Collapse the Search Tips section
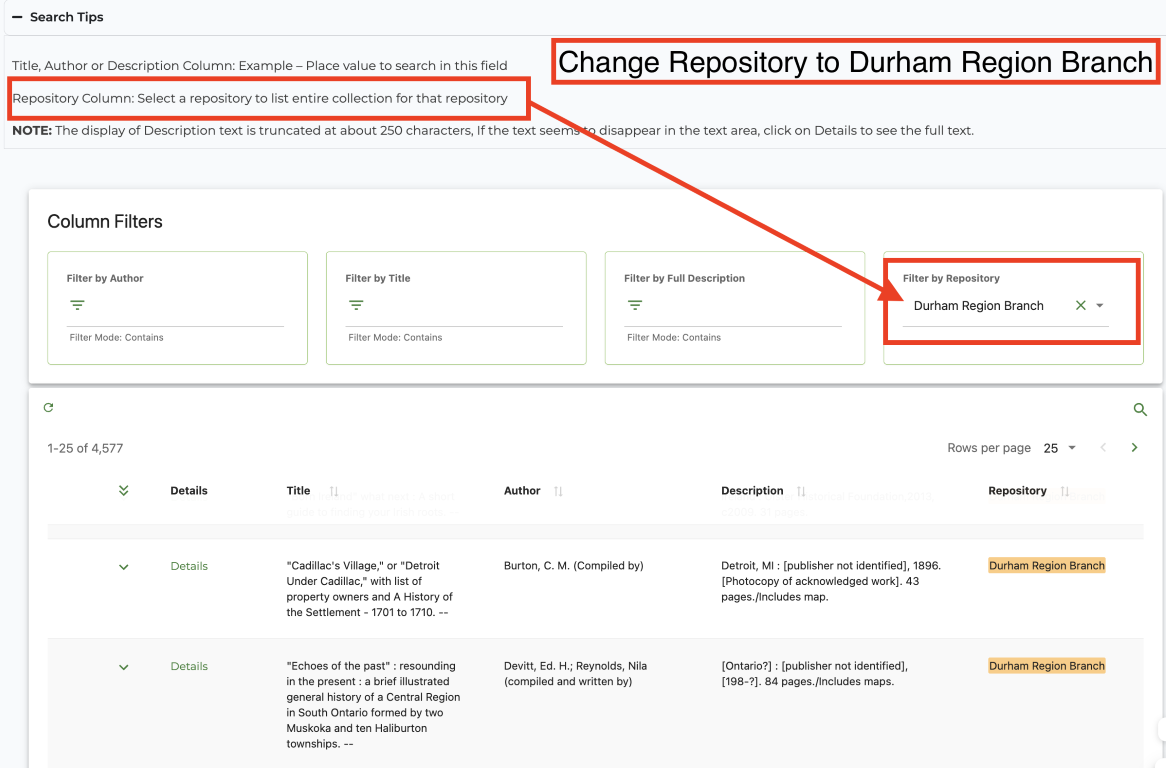Viewport: 1166px width, 768px height. point(18,17)
